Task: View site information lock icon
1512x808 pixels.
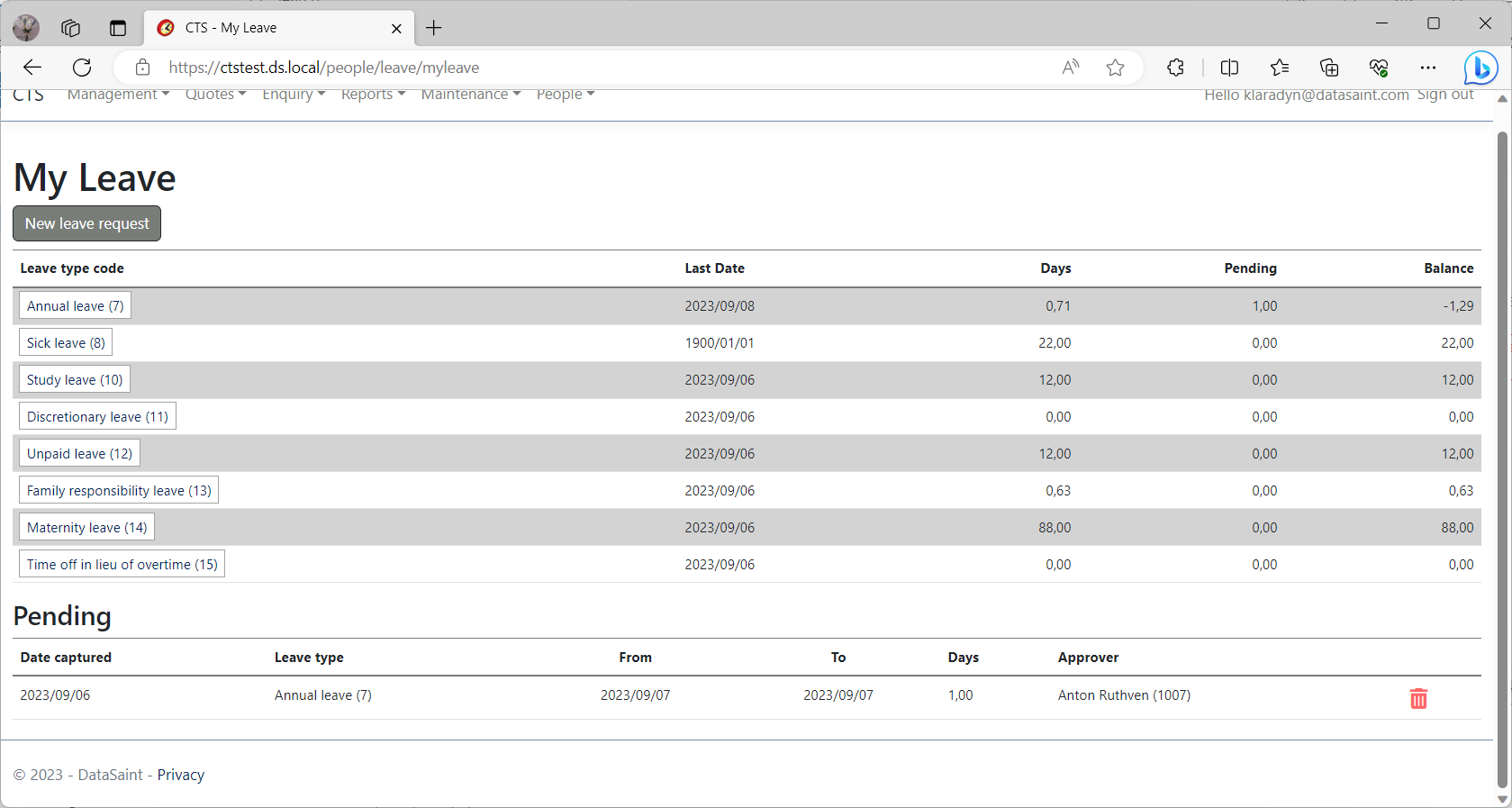Action: click(x=142, y=68)
